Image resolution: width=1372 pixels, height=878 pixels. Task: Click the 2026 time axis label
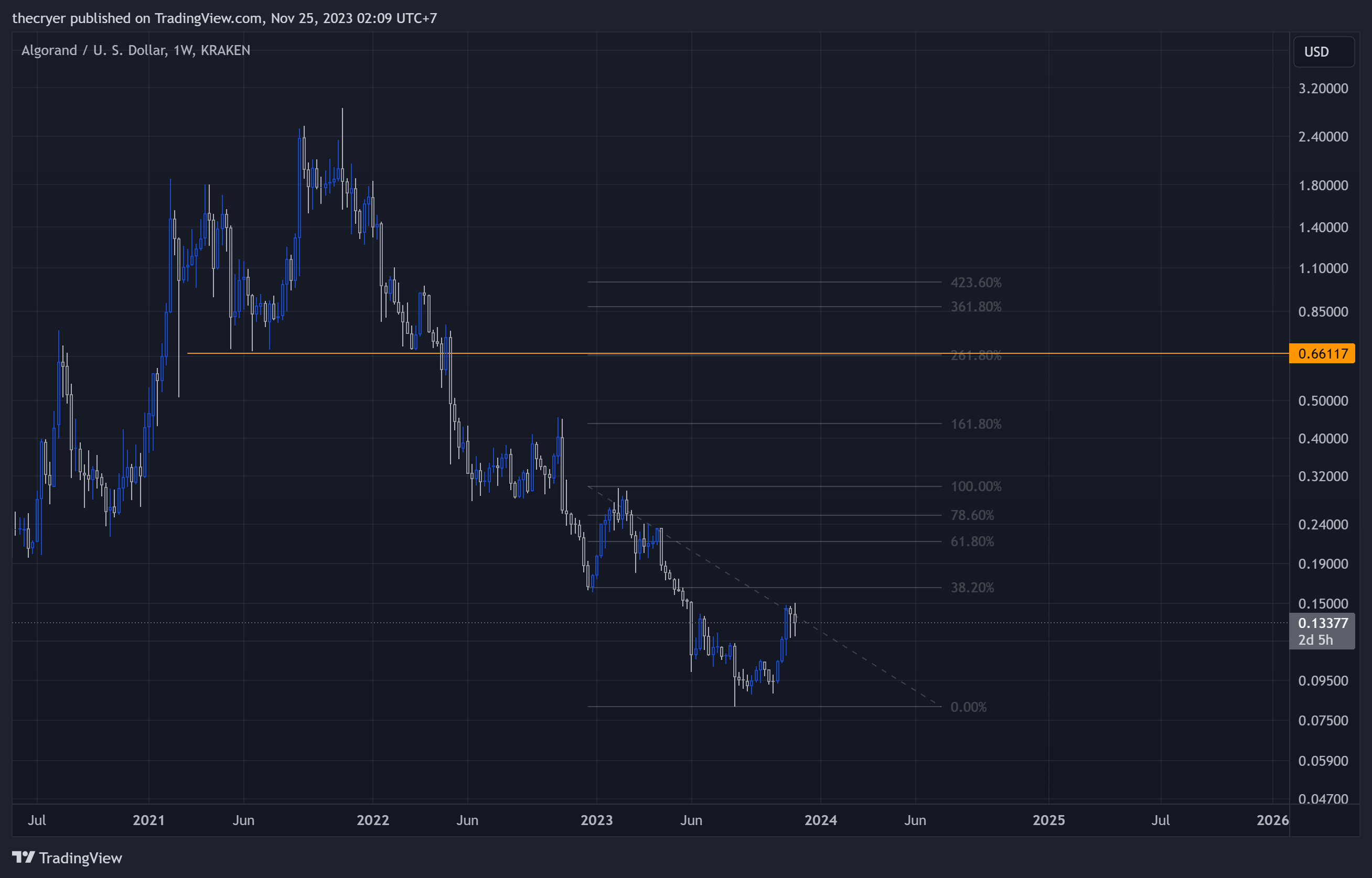[1273, 820]
